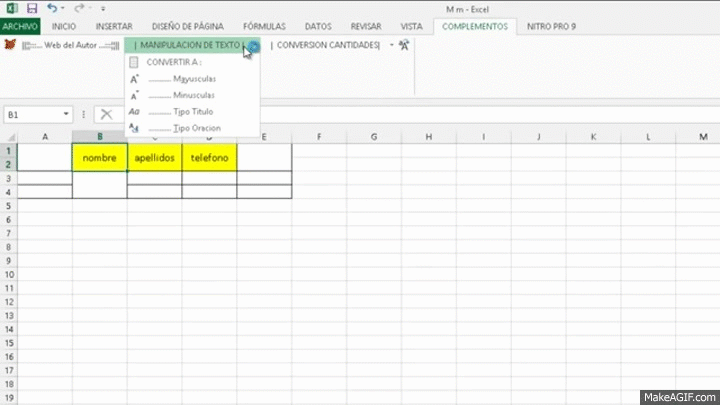This screenshot has width=720, height=405.
Task: Expand the arrow next to CONVERSION CANTIDADES
Action: pos(392,45)
